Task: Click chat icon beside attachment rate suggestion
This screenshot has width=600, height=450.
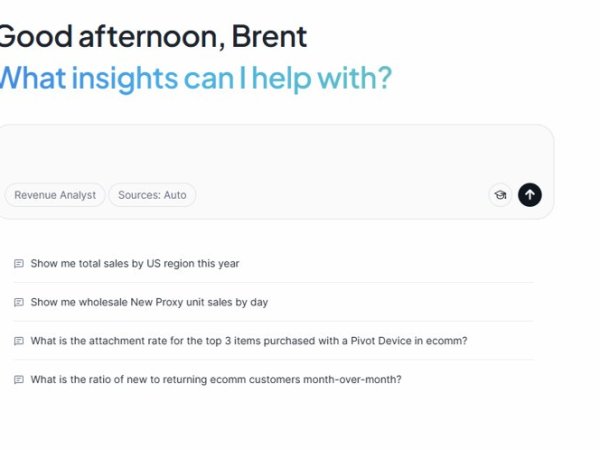Action: pos(19,341)
